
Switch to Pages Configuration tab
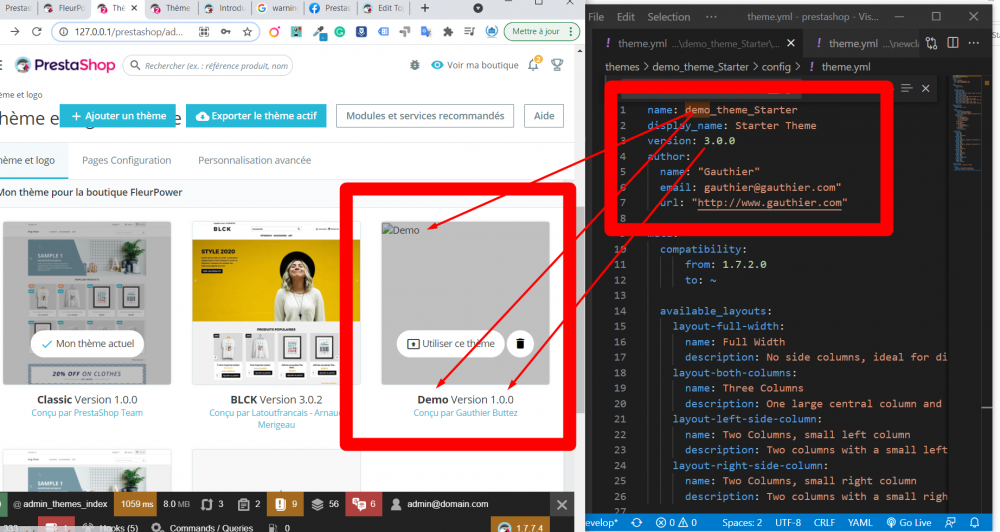tap(126, 160)
